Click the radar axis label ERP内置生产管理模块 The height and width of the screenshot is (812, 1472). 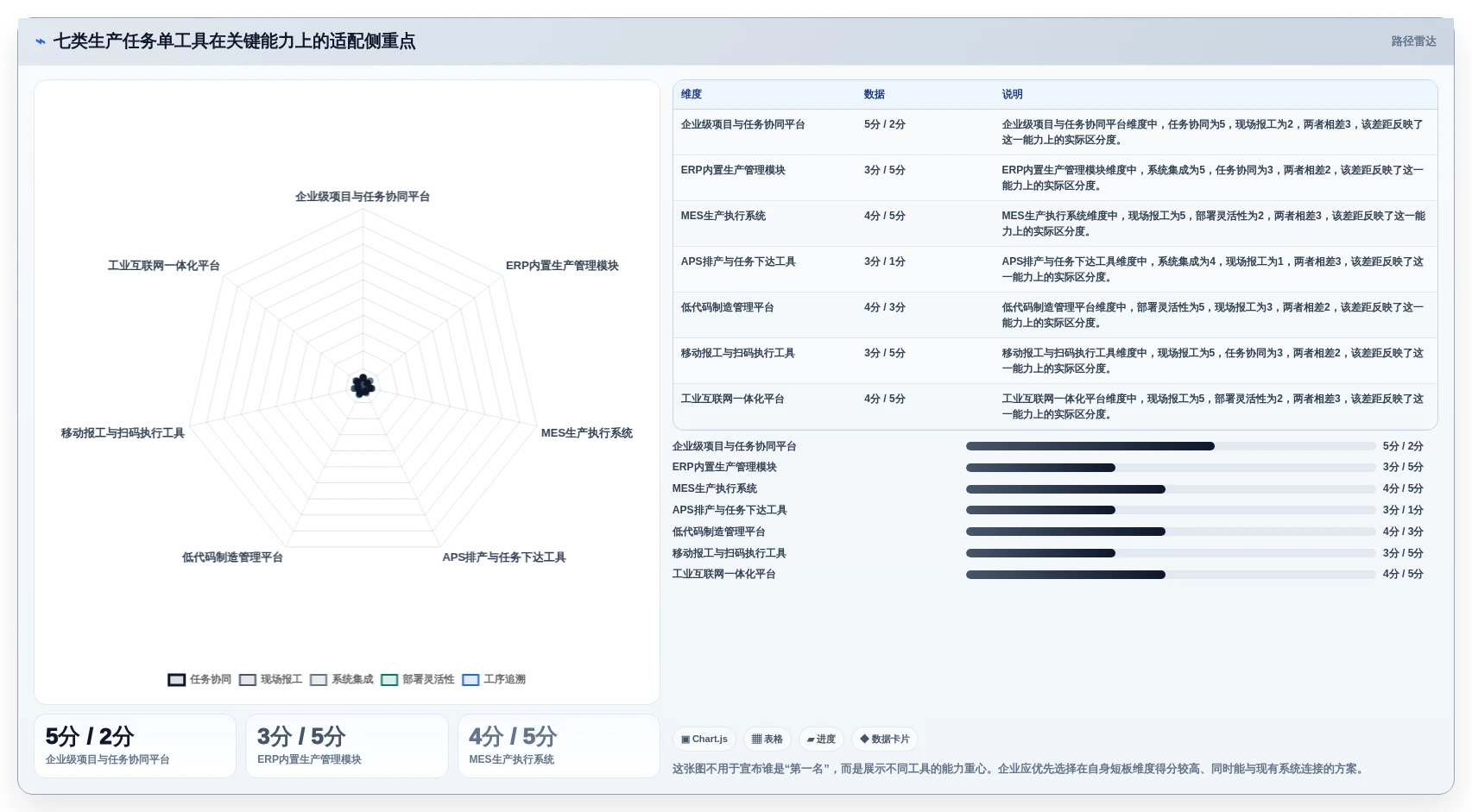point(562,266)
